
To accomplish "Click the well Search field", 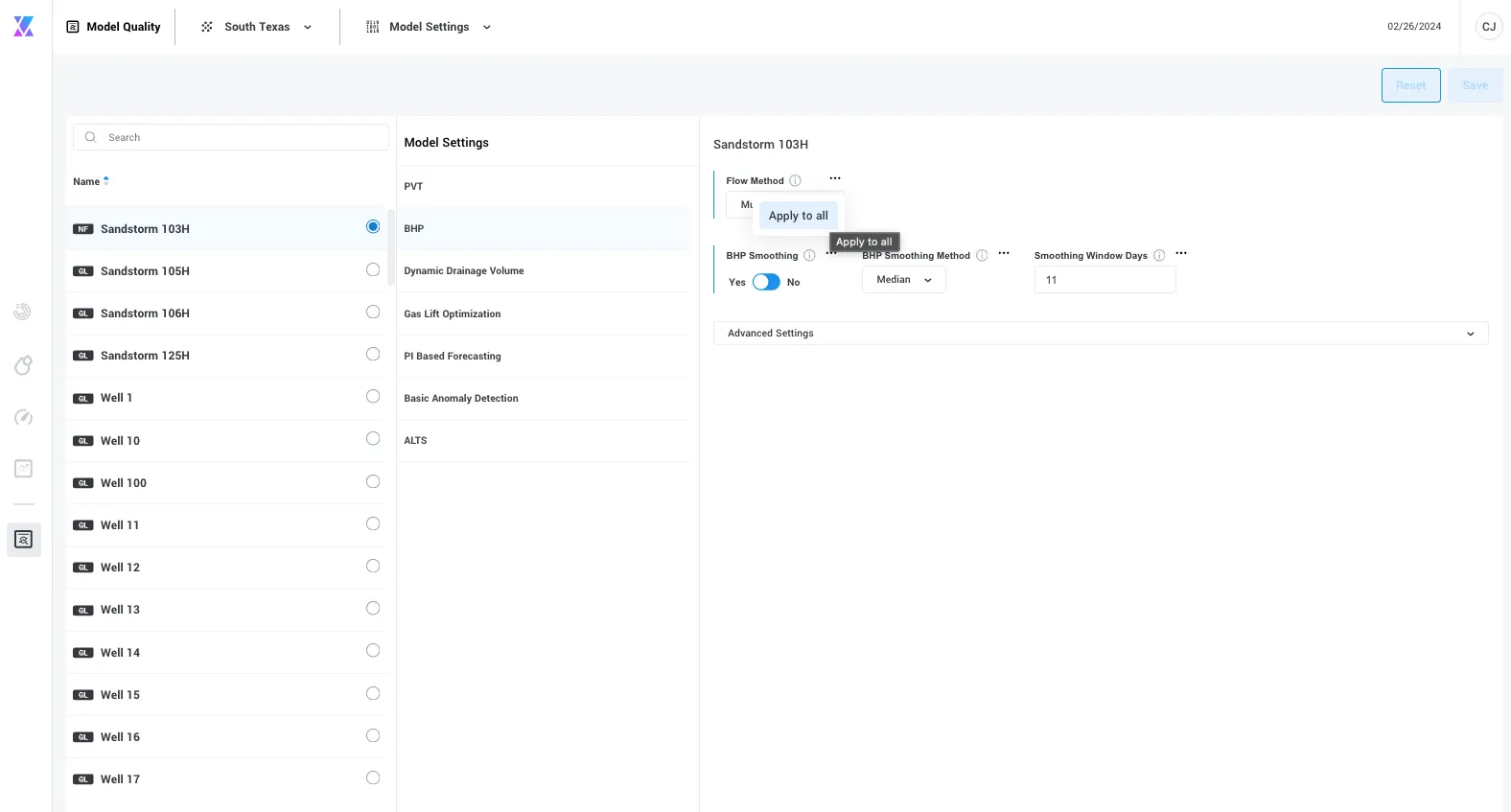I will [231, 137].
